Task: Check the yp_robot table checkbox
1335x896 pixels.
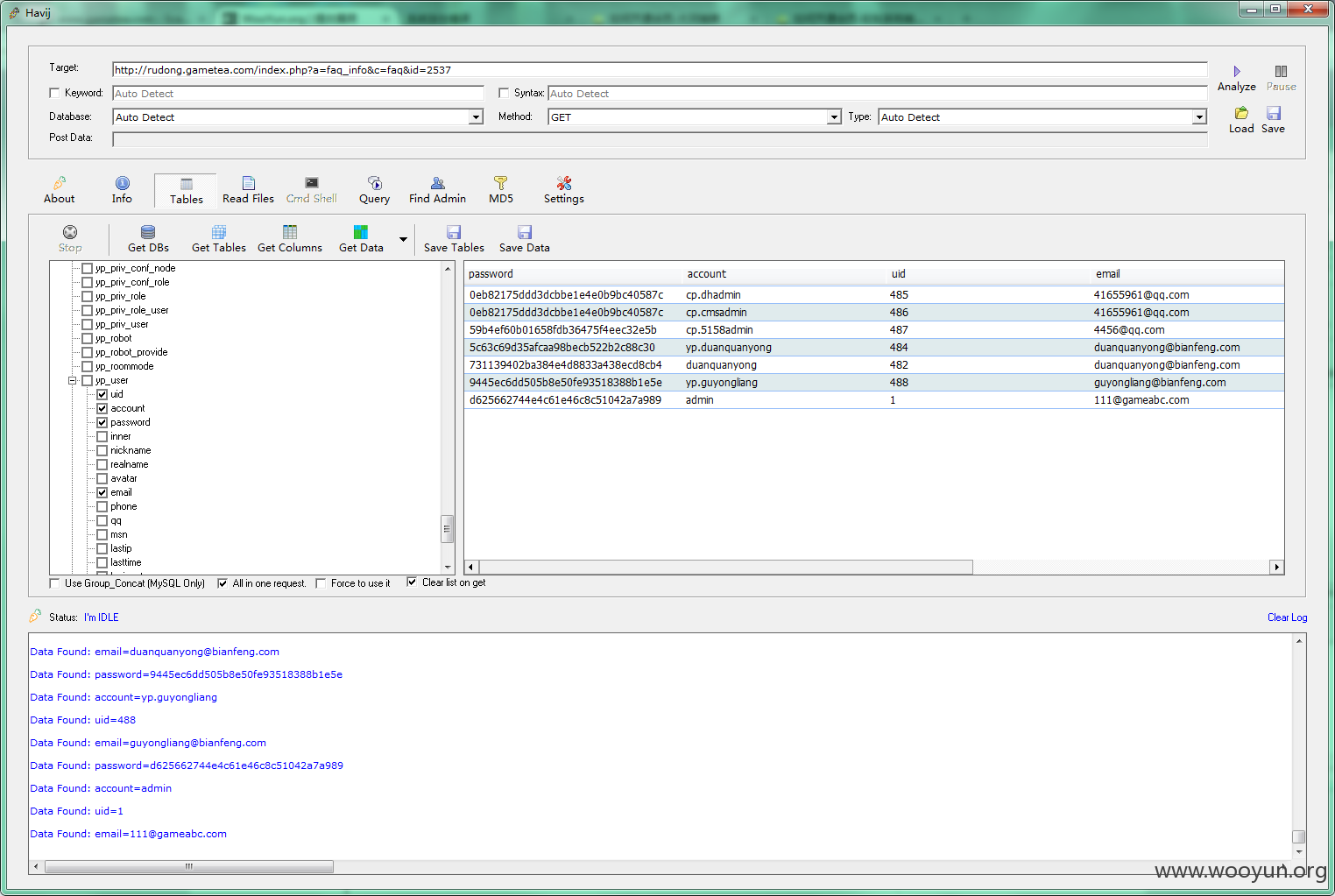Action: [87, 338]
